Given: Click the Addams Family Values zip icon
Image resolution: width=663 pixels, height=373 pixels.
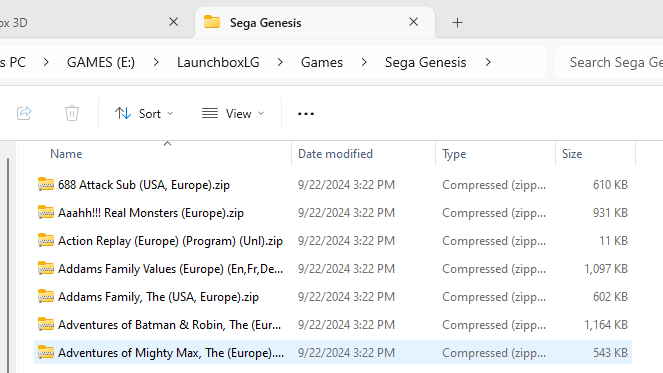Looking at the screenshot, I should [46, 269].
